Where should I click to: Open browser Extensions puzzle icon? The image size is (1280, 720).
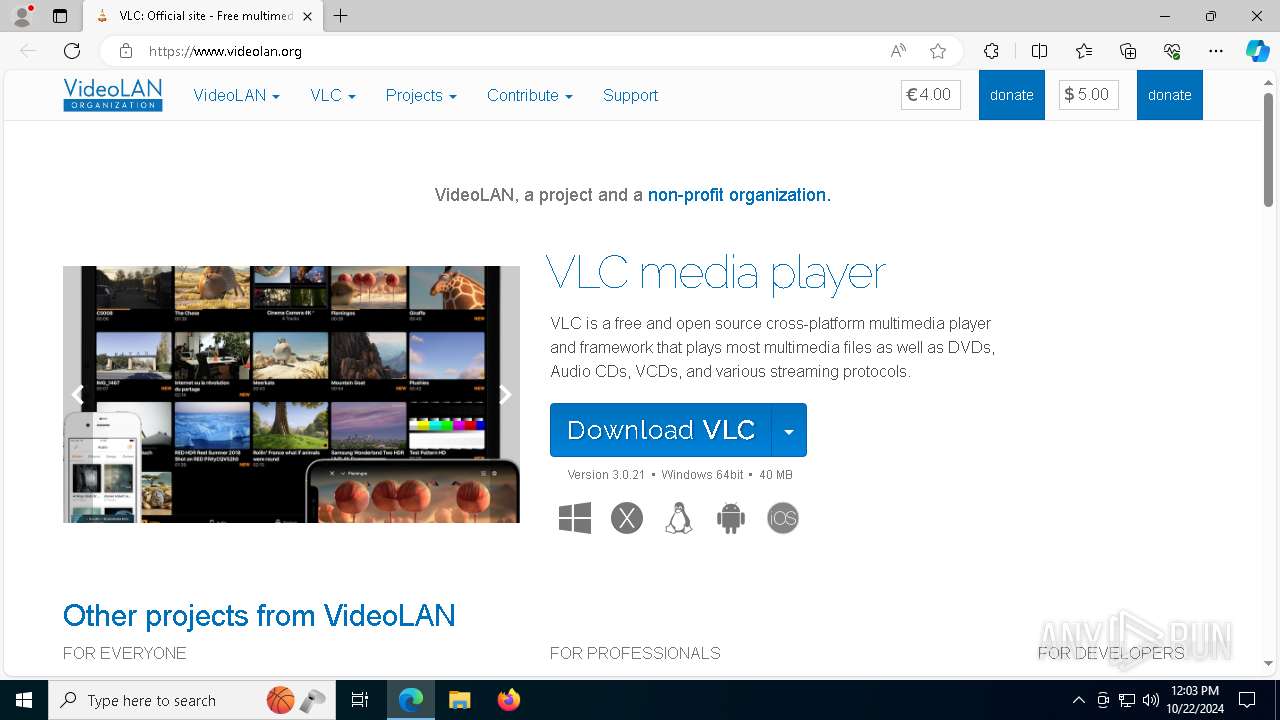(991, 51)
